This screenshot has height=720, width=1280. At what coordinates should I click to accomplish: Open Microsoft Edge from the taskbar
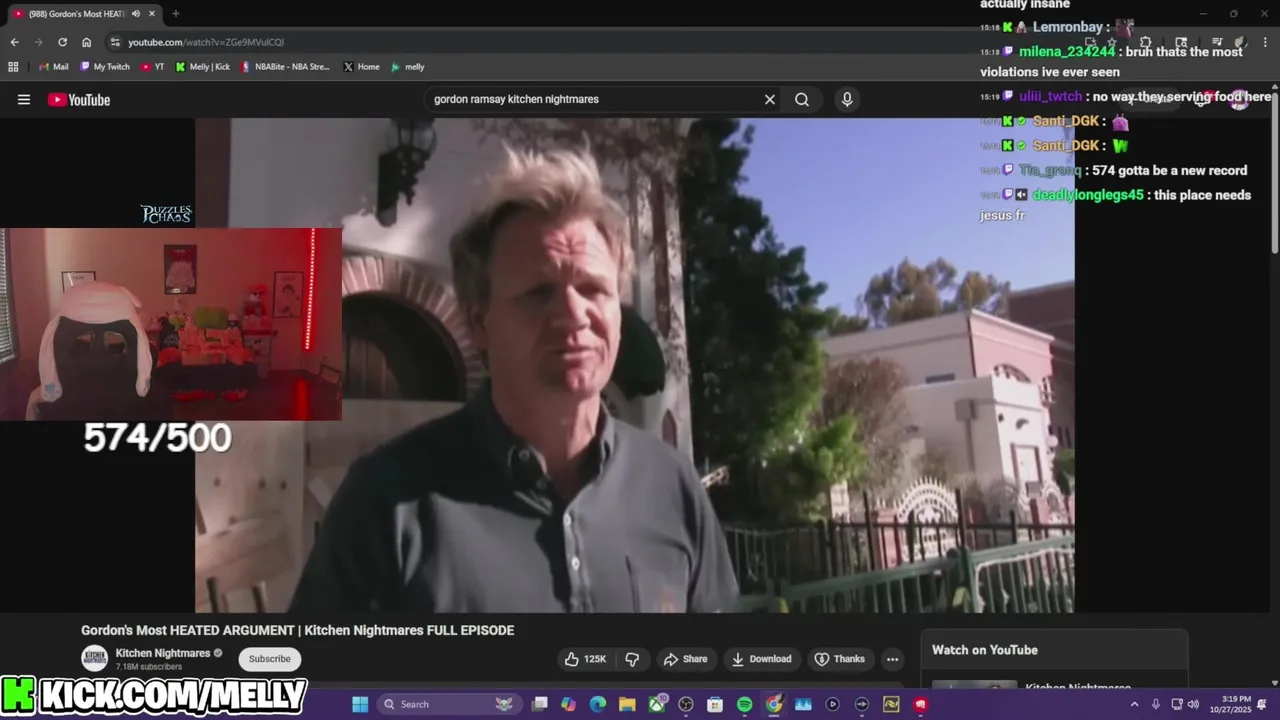click(x=598, y=704)
